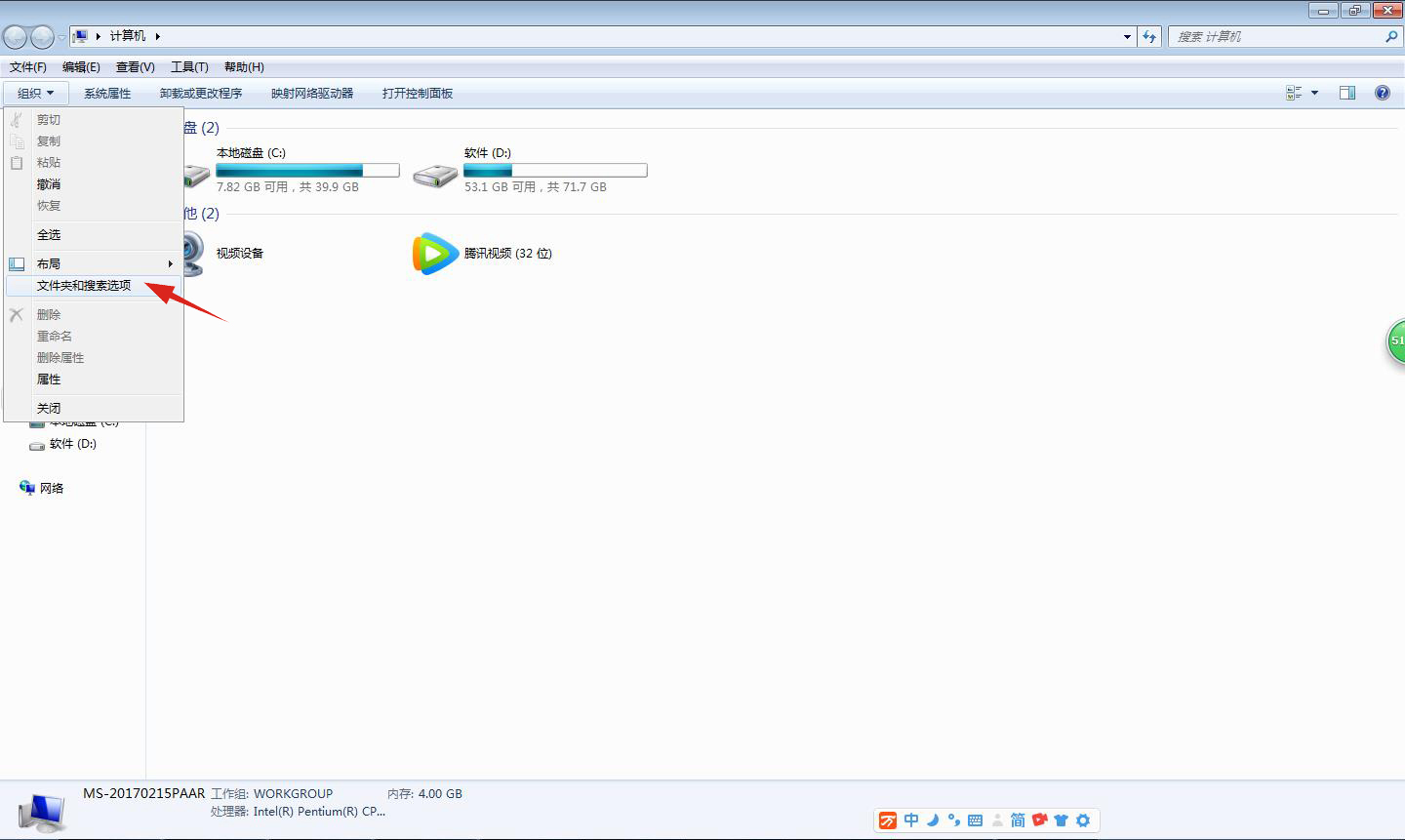Click the 搜索 计算机 search field
The height and width of the screenshot is (840, 1405).
1276,36
